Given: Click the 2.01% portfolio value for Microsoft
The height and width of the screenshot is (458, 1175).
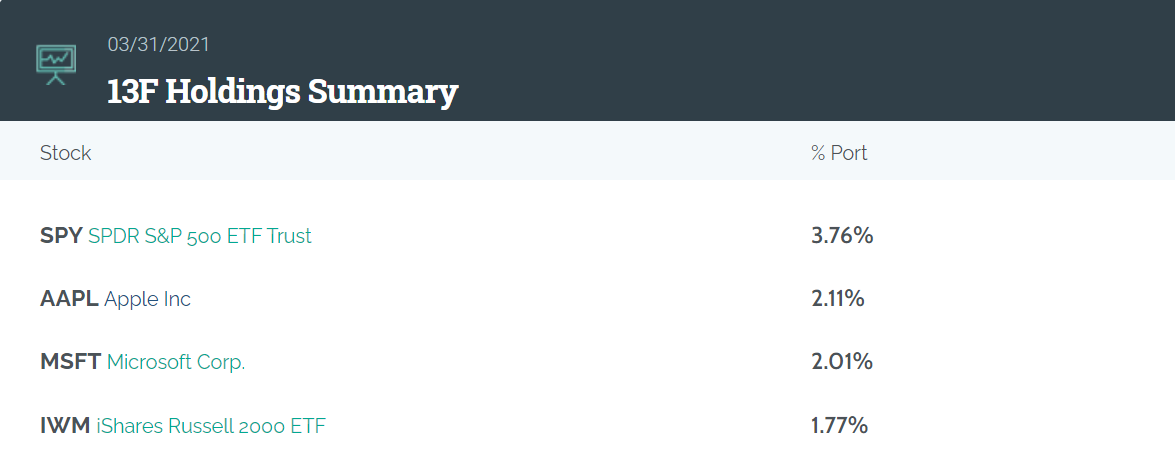Looking at the screenshot, I should pyautogui.click(x=842, y=362).
